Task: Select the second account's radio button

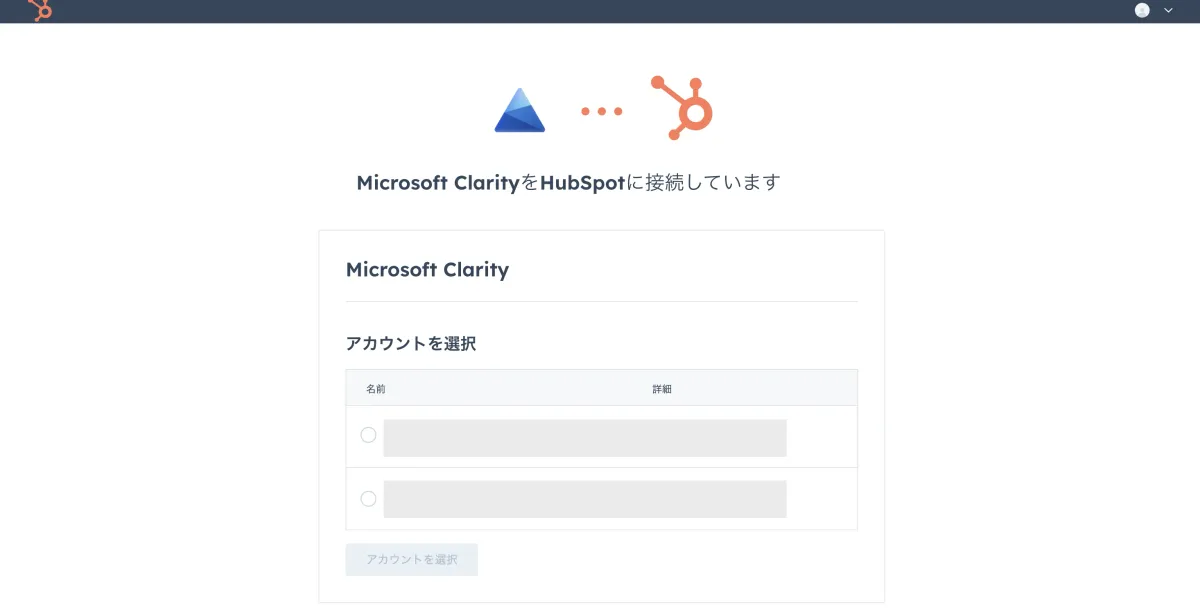Action: tap(368, 498)
